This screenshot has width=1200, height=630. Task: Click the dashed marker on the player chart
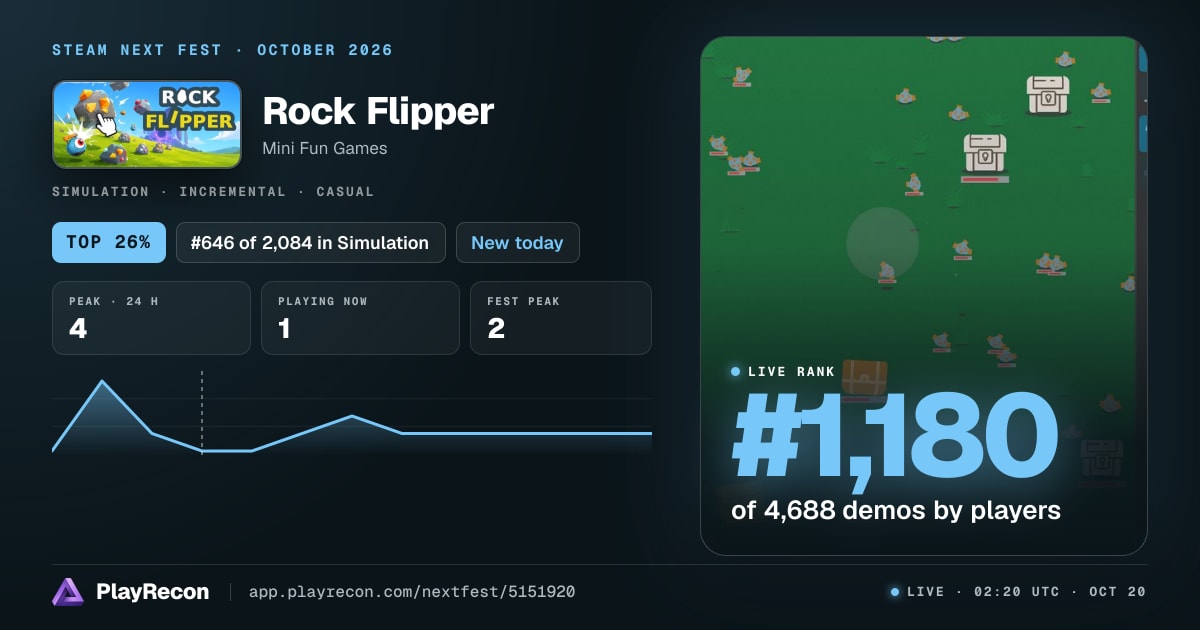(x=202, y=412)
